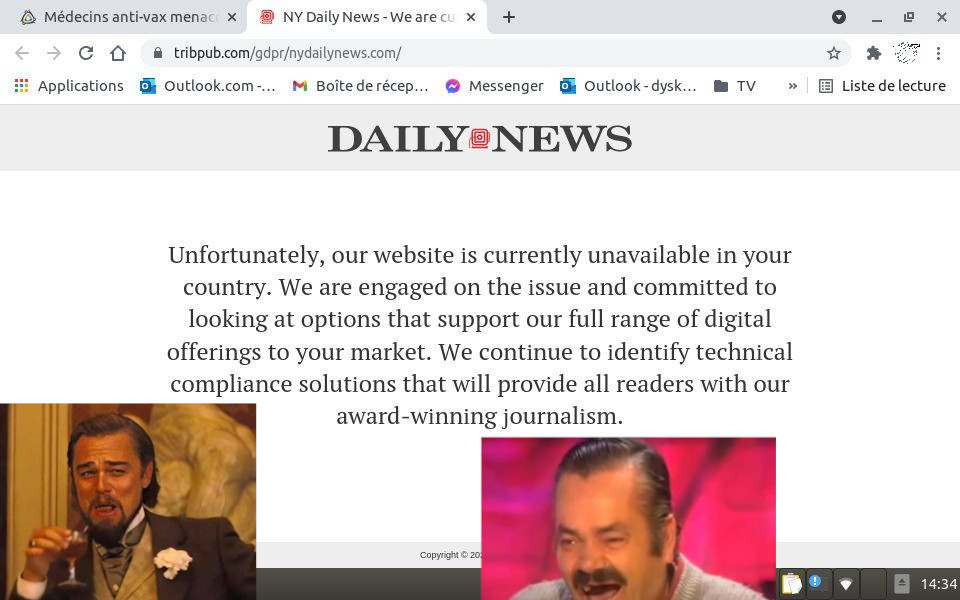960x600 pixels.
Task: Open a new tab with the plus button
Action: click(509, 17)
